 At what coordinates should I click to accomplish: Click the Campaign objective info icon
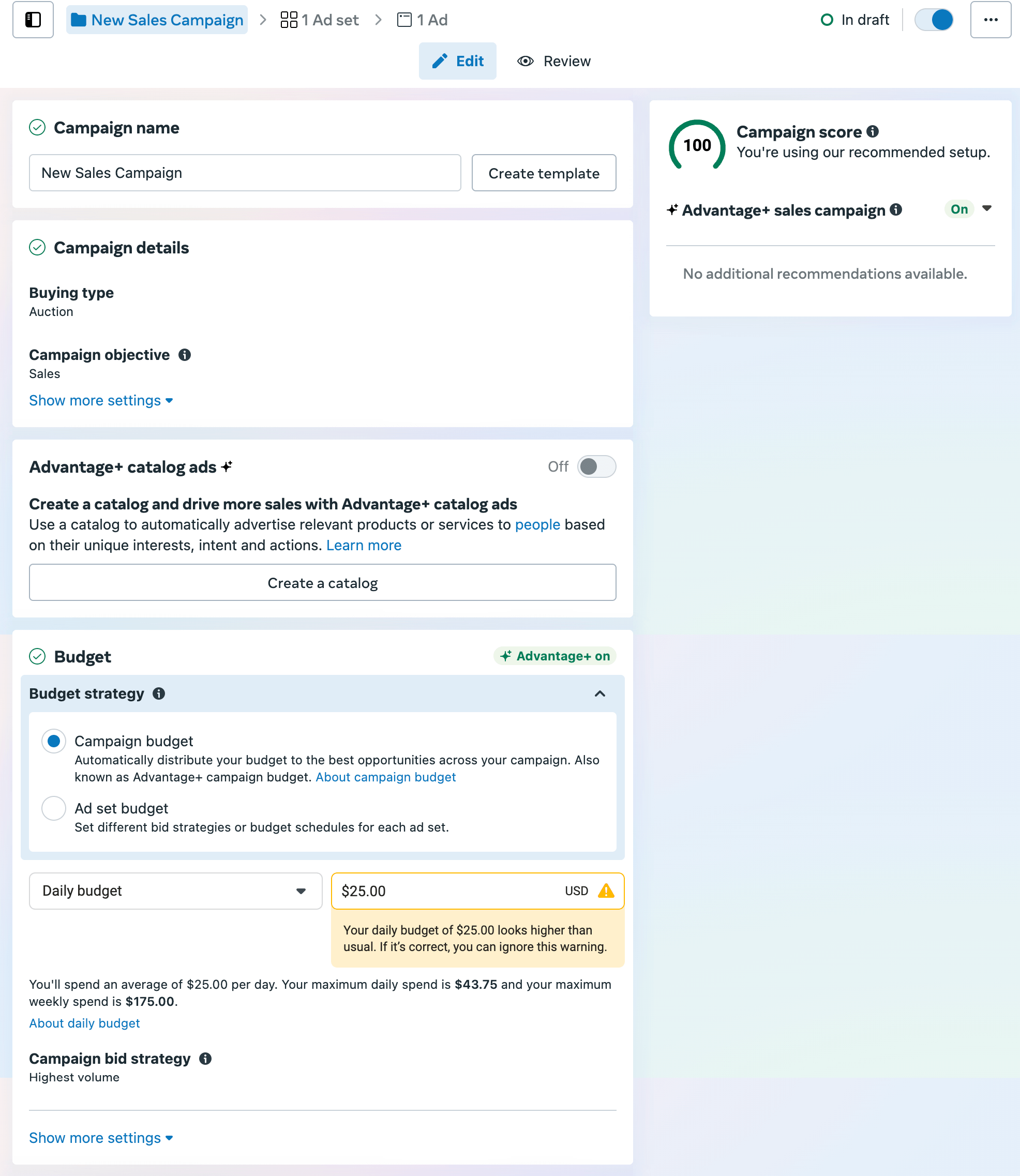pyautogui.click(x=186, y=354)
